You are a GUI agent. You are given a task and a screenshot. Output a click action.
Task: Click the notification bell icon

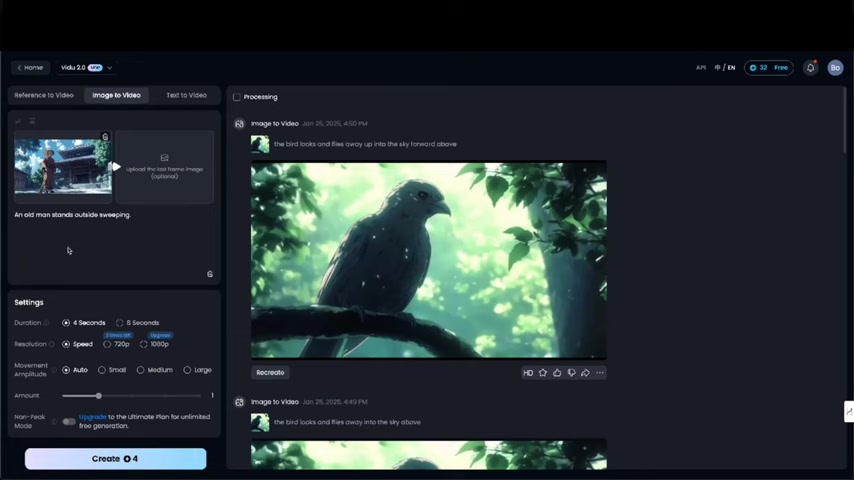810,68
